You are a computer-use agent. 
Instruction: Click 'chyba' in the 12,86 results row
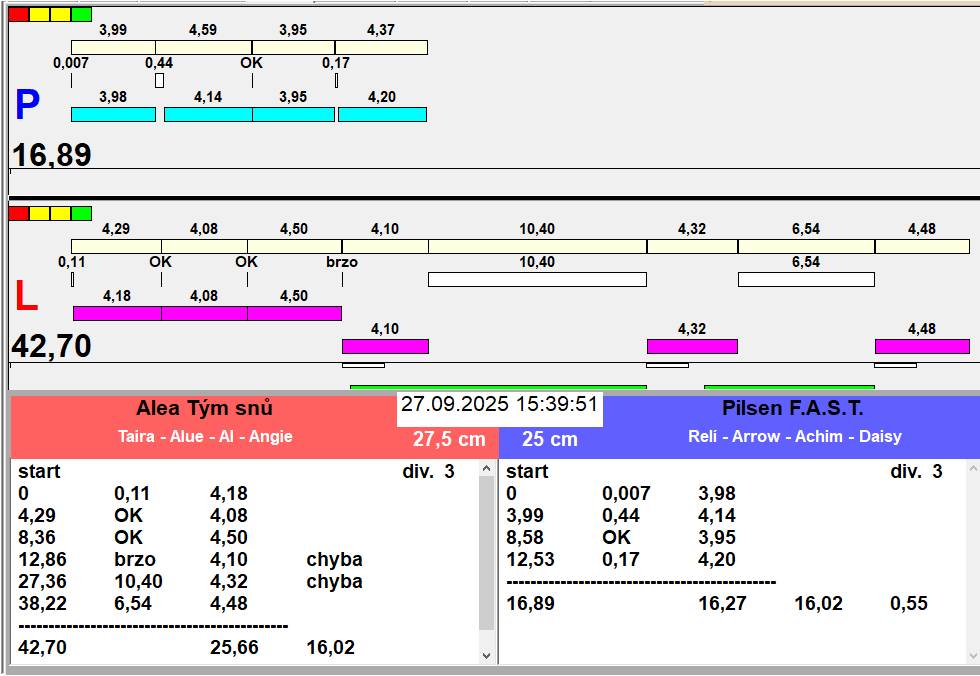pyautogui.click(x=334, y=559)
